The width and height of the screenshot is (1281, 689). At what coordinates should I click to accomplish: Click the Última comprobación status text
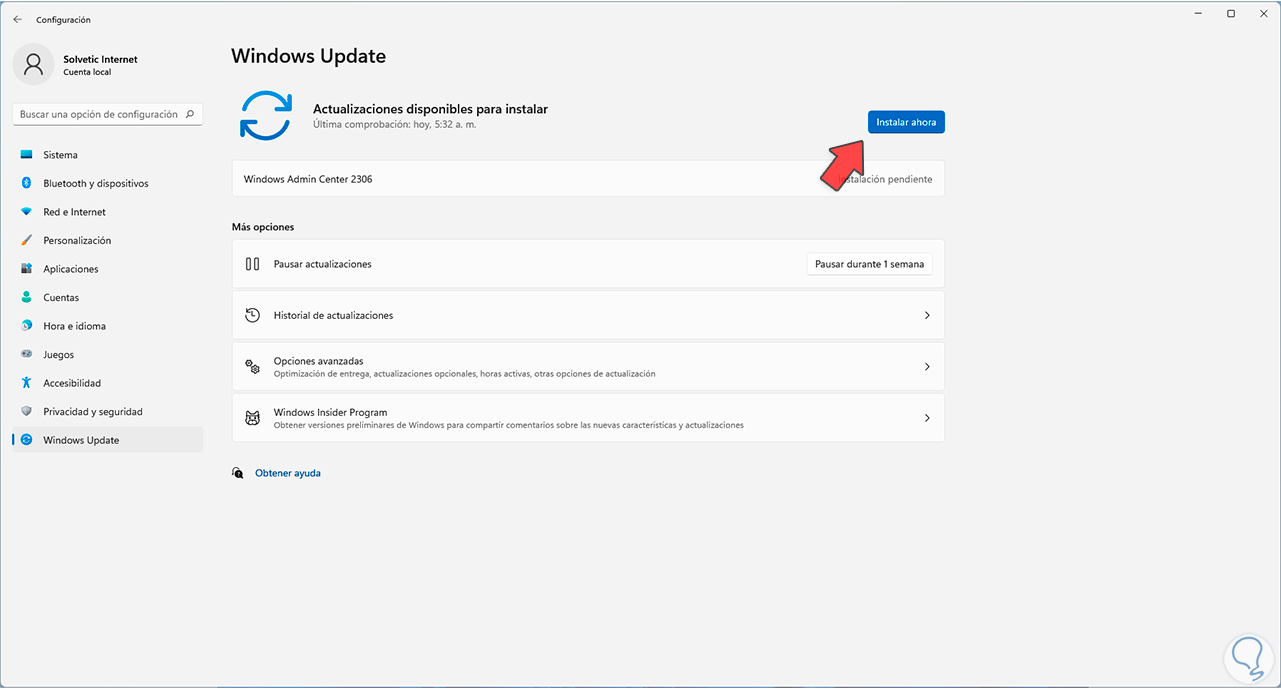coord(395,124)
